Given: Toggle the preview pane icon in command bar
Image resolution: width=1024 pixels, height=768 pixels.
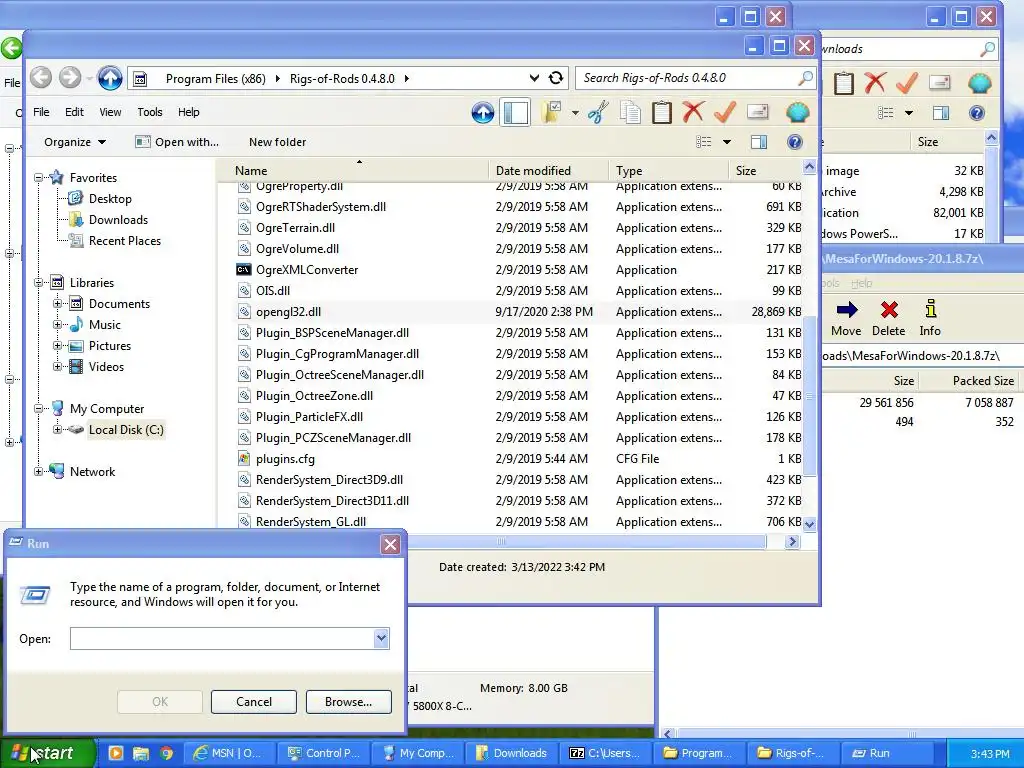Looking at the screenshot, I should click(759, 142).
